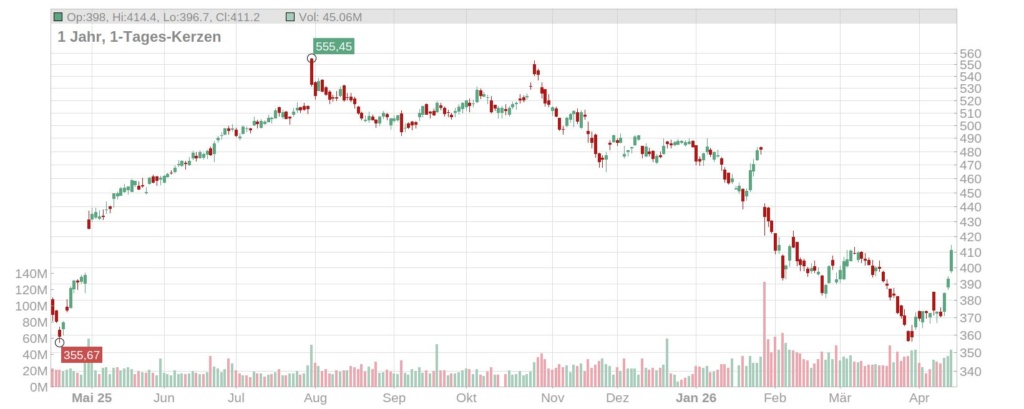Screen dimensions: 1024x409
Task: Click the red 355,67 low price label
Action: pyautogui.click(x=80, y=354)
